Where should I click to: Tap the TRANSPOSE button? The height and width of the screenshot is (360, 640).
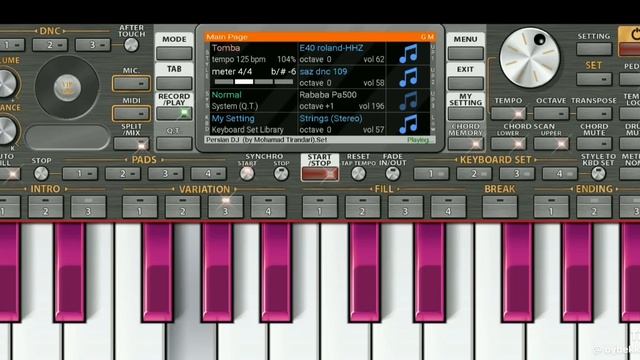coord(594,113)
